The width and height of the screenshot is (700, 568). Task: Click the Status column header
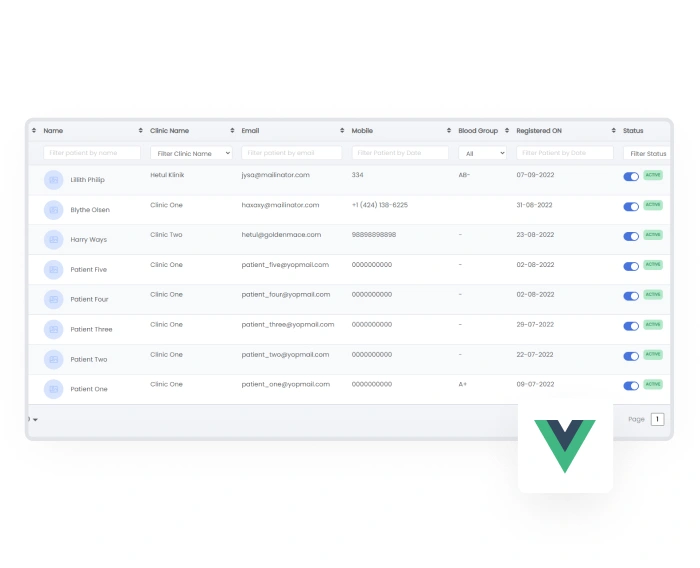click(633, 131)
